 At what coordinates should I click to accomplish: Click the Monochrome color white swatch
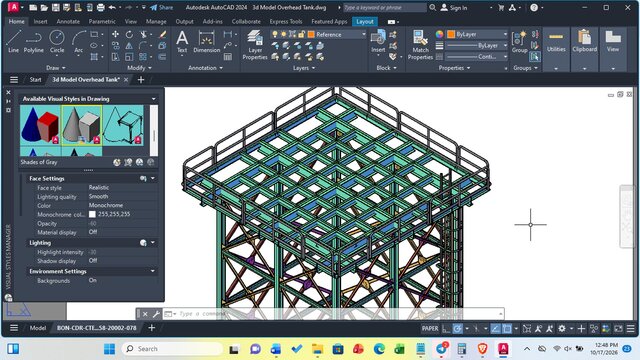pos(92,214)
